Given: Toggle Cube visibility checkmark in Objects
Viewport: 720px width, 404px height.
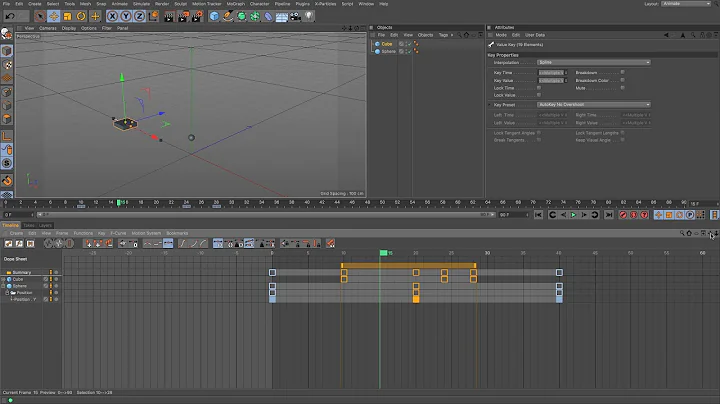Looking at the screenshot, I should point(409,44).
